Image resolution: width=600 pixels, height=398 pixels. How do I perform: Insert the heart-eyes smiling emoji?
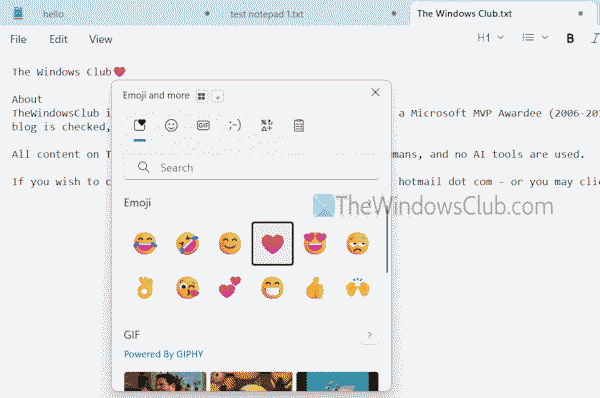(x=315, y=243)
